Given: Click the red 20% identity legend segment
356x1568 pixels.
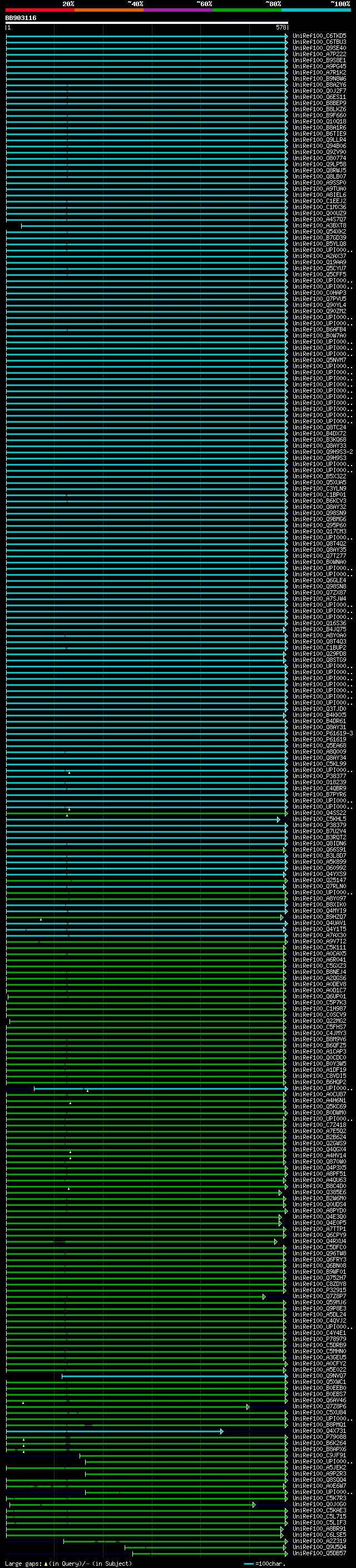Looking at the screenshot, I should click(x=40, y=10).
